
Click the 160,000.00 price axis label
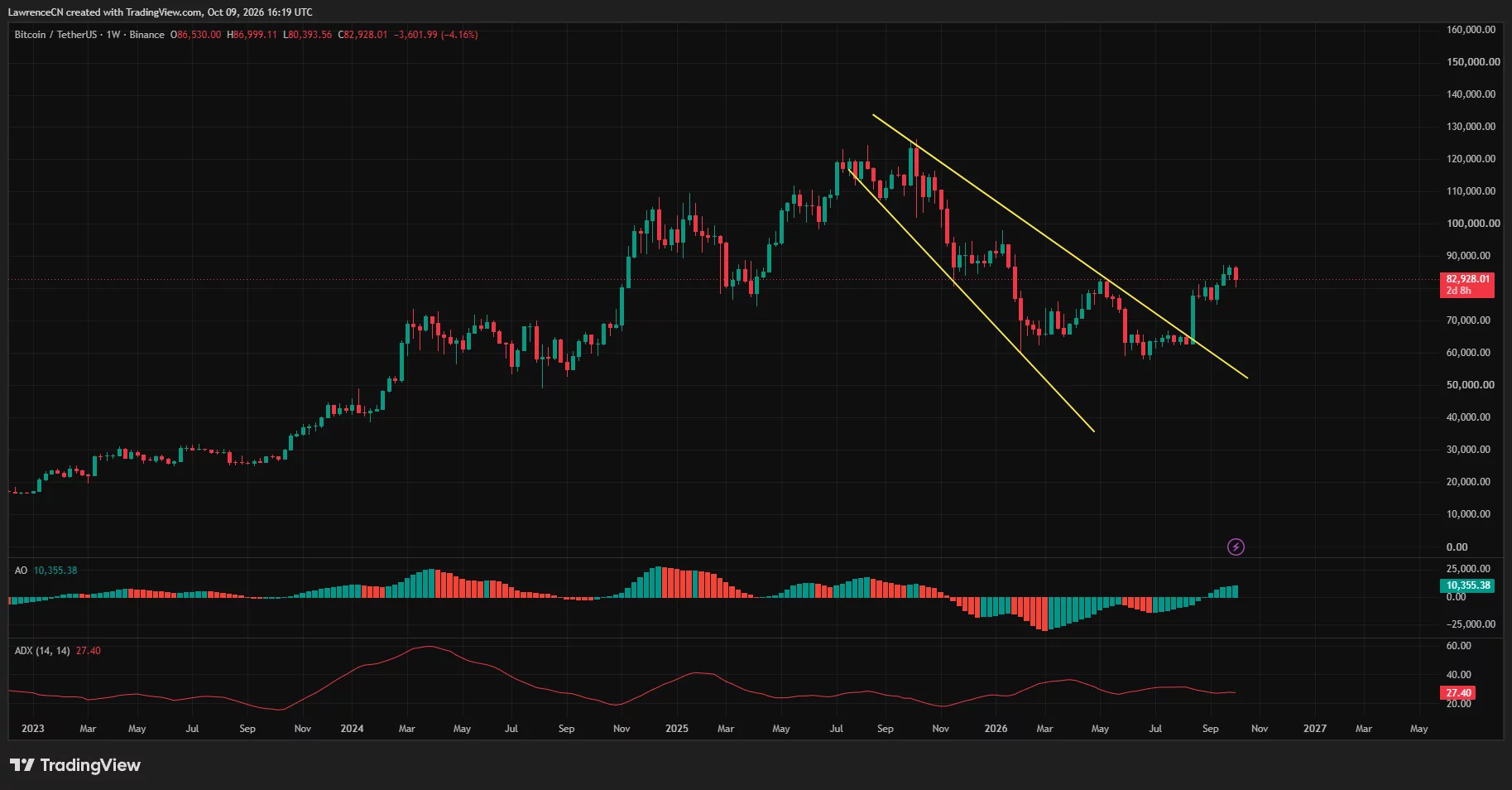1471,30
